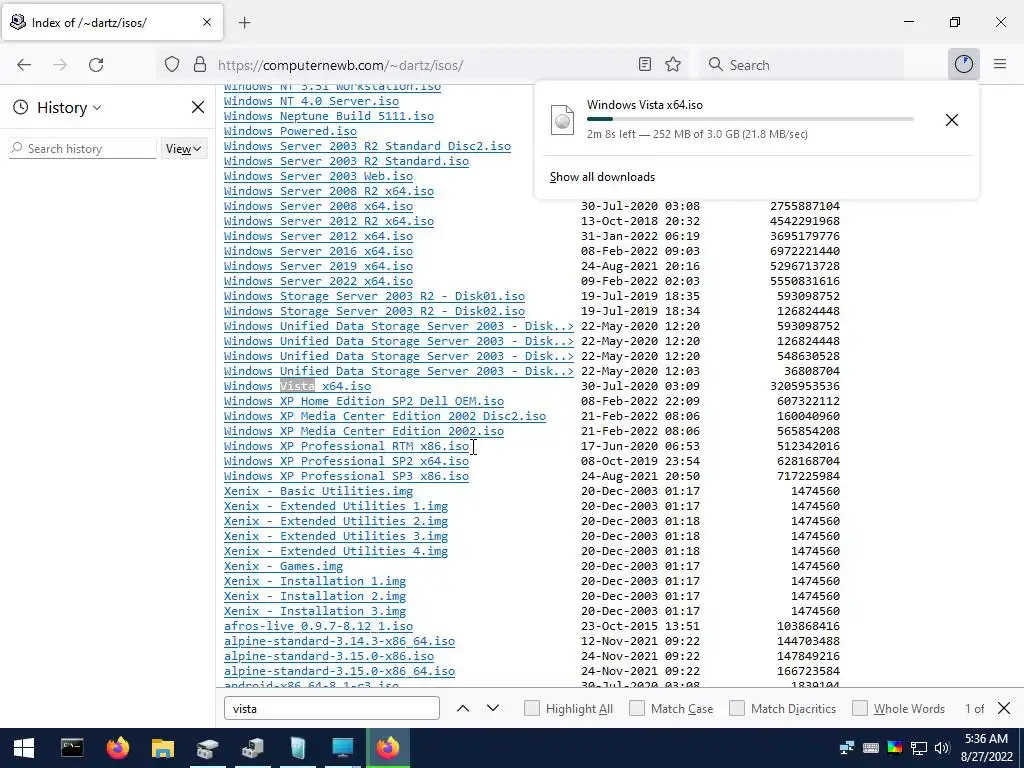1024x768 pixels.
Task: Click the network icon in system tray
Action: (x=919, y=748)
